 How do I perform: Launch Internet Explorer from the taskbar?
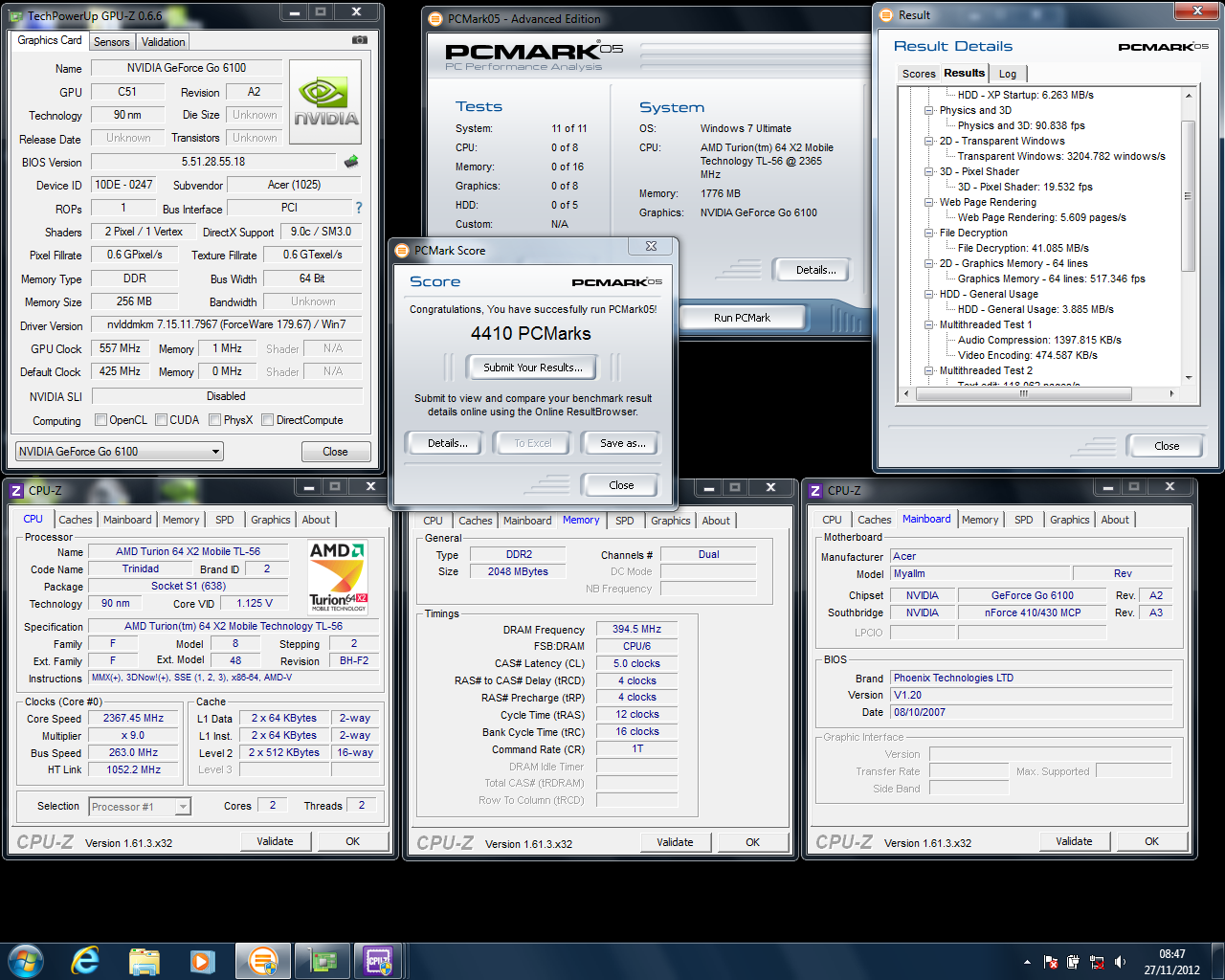point(85,961)
